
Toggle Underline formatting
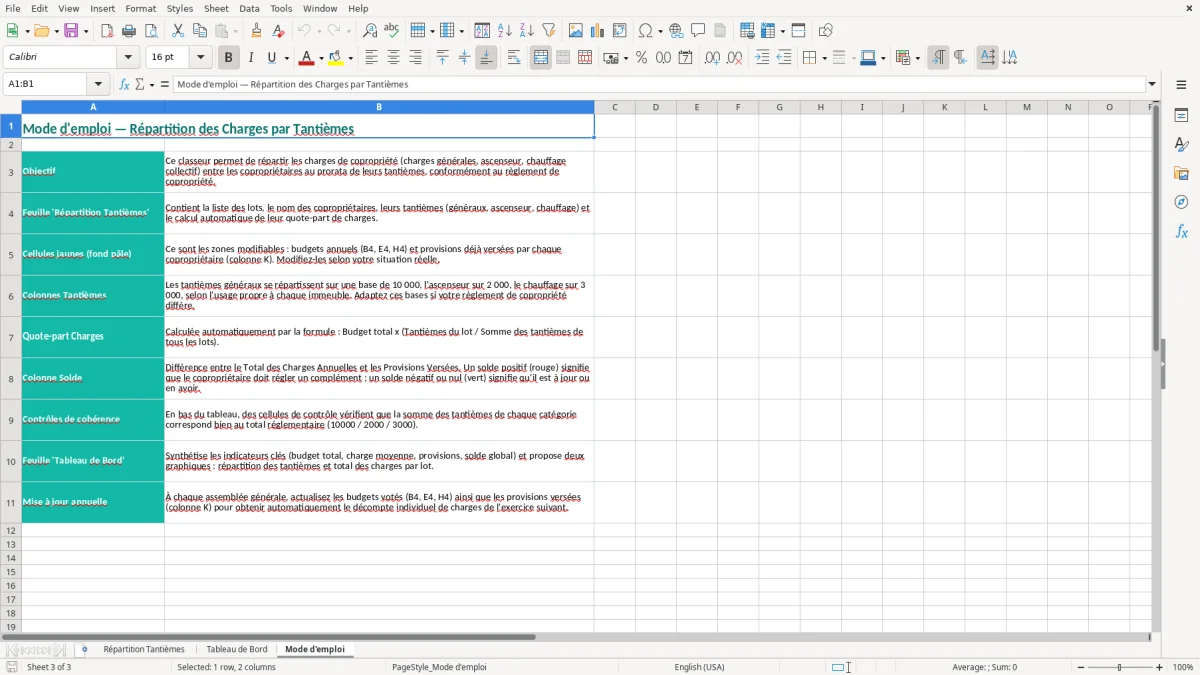(x=272, y=58)
